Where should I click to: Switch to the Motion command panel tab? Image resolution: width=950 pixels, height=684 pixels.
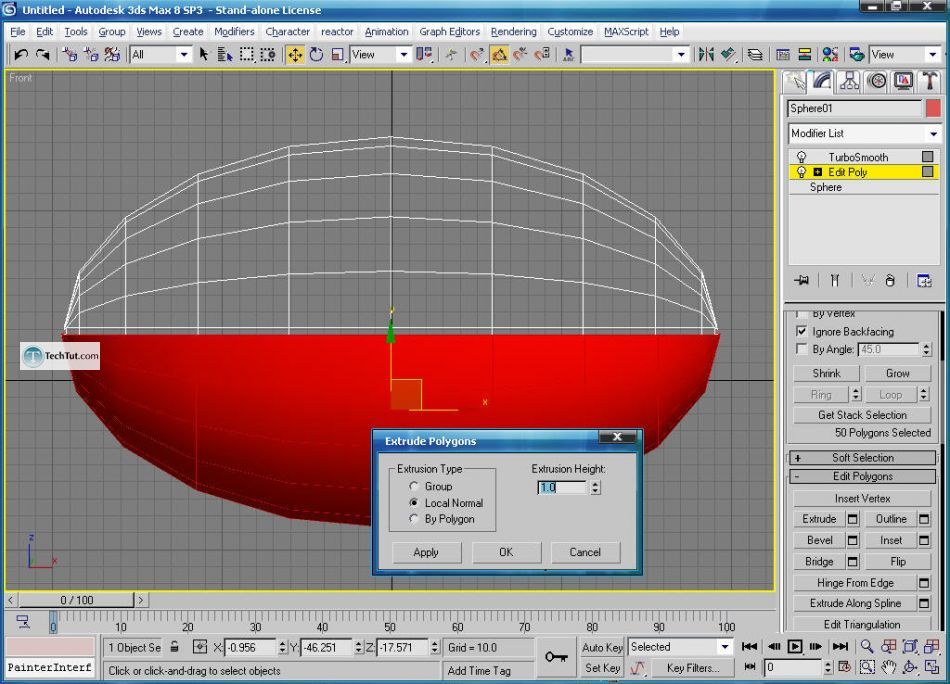[877, 81]
